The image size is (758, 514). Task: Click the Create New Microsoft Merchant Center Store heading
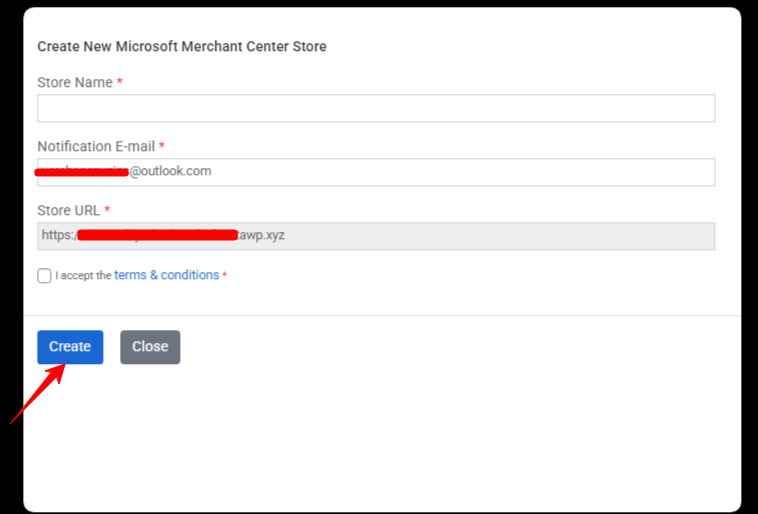[182, 46]
